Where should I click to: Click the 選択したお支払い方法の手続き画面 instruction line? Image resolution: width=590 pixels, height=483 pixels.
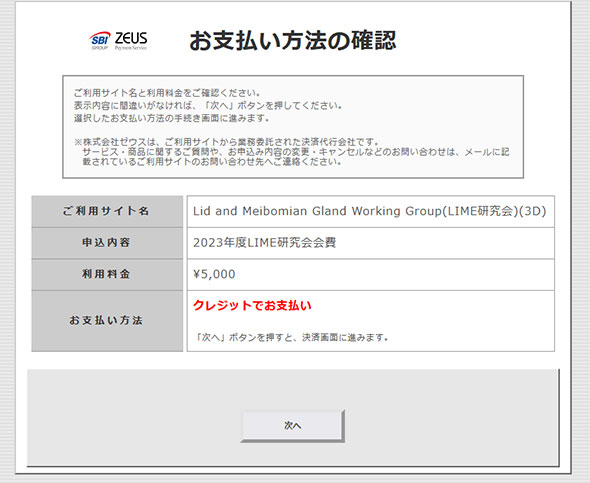(x=172, y=118)
